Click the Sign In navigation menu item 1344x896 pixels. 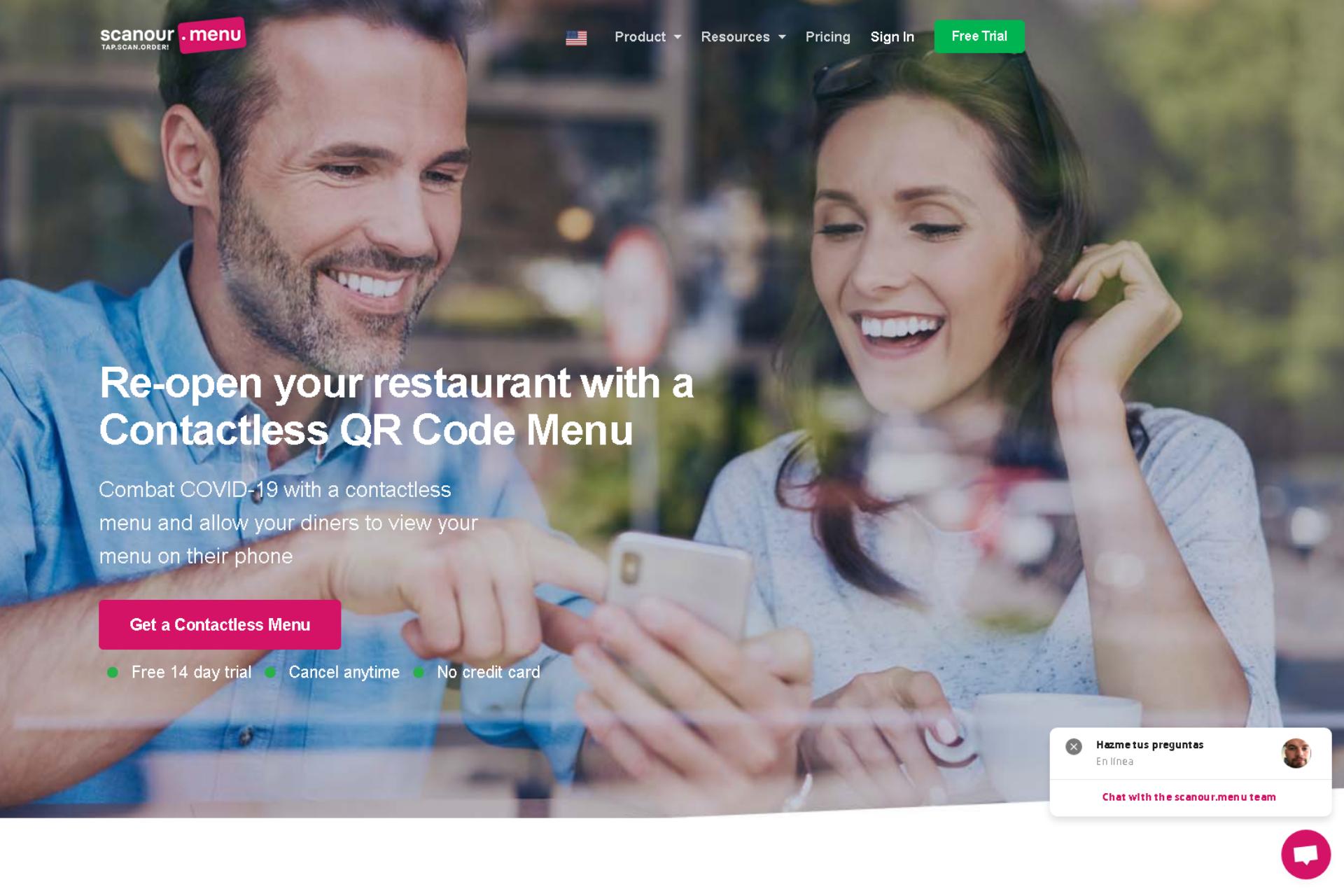(892, 37)
